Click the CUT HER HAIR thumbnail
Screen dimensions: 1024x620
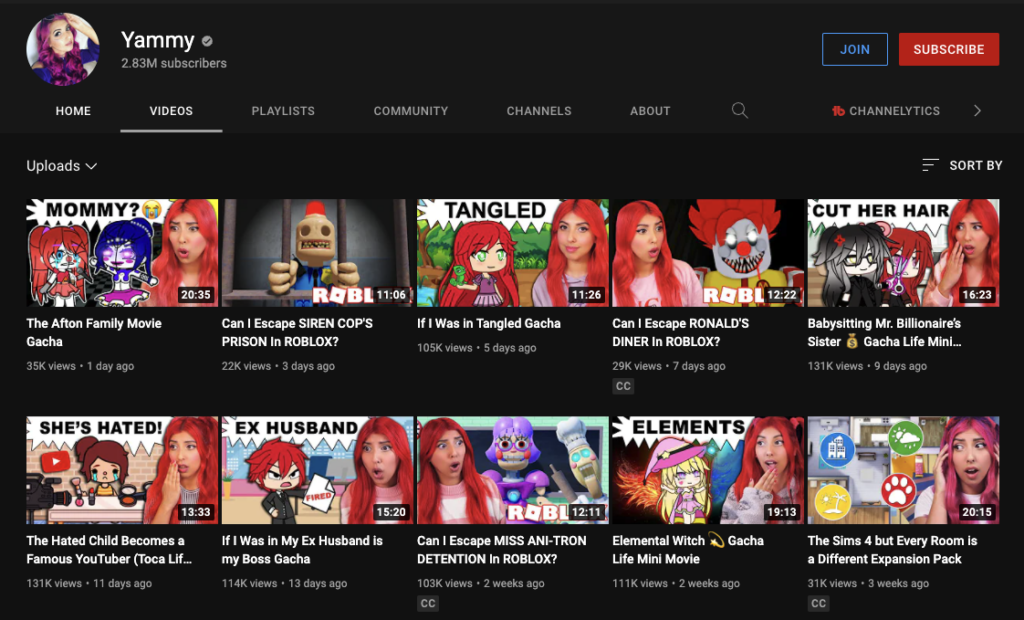903,253
